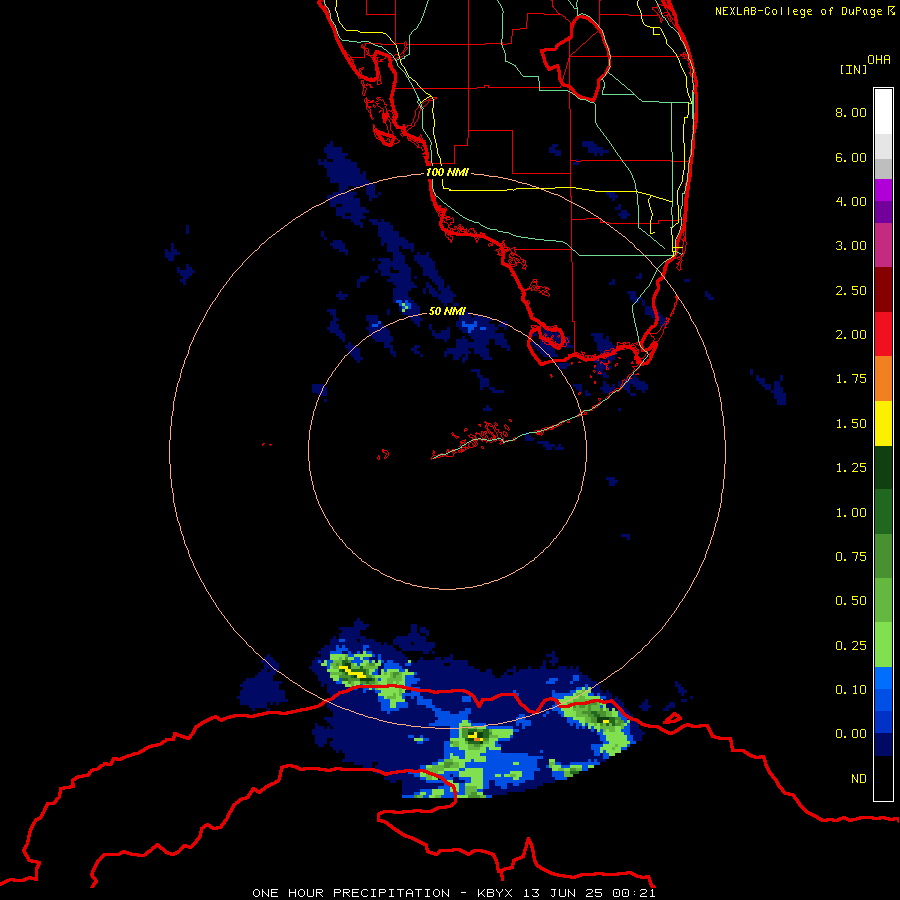Click the 0.50 legend value

[x=851, y=601]
